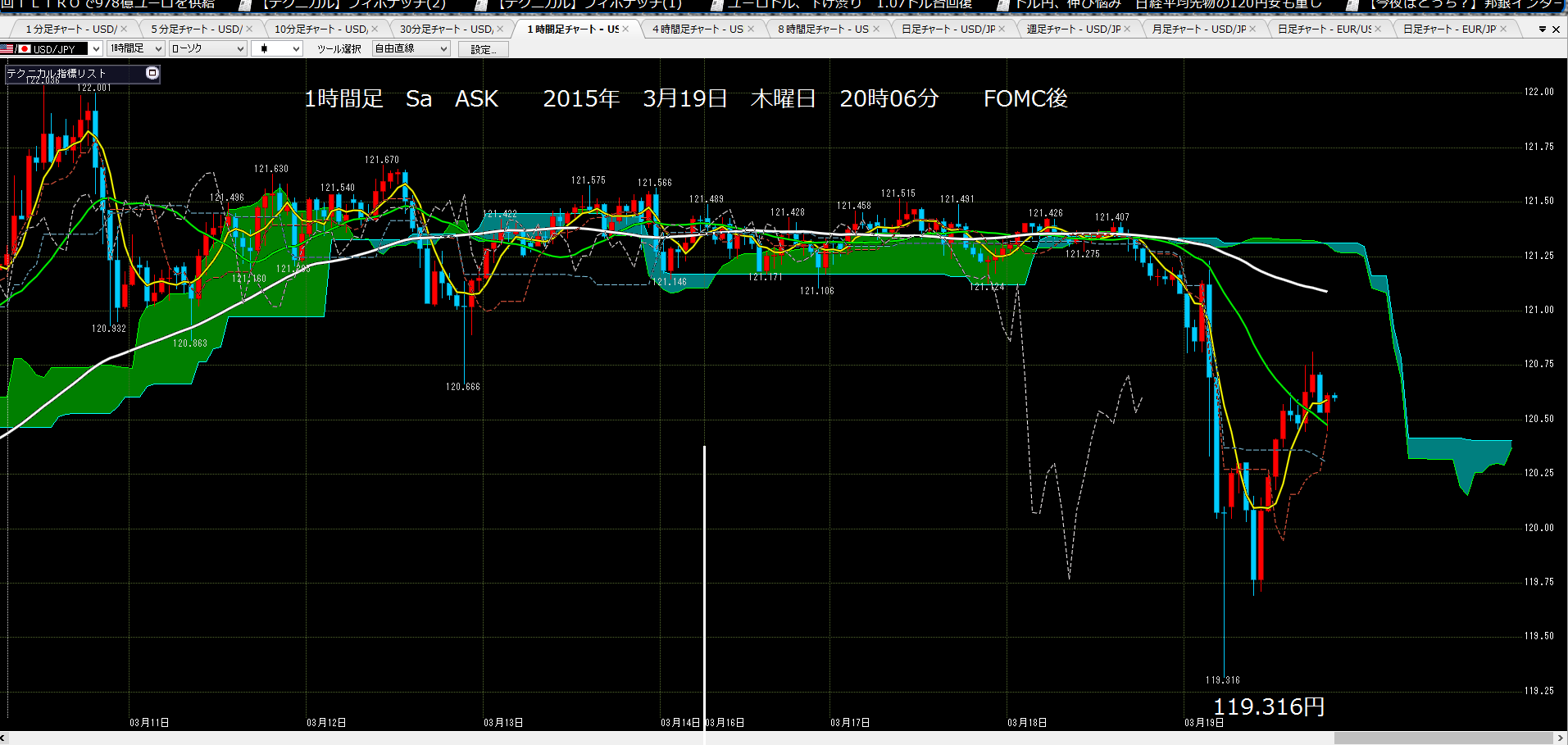The width and height of the screenshot is (1568, 745).
Task: Click the FOMC後 chart title text
Action: tap(1025, 98)
